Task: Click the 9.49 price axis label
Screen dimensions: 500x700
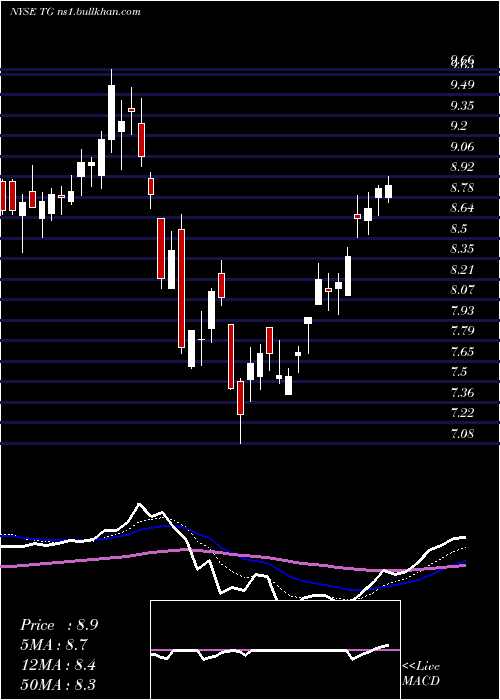Action: tap(462, 85)
